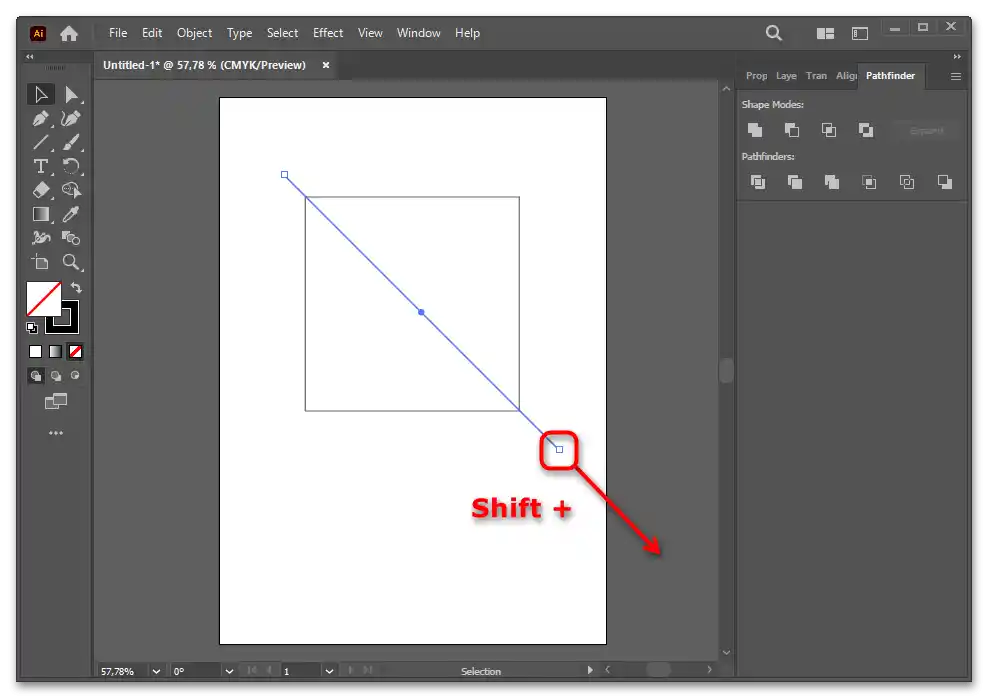The width and height of the screenshot is (988, 698).
Task: Select the Rotate tool
Action: tap(71, 166)
